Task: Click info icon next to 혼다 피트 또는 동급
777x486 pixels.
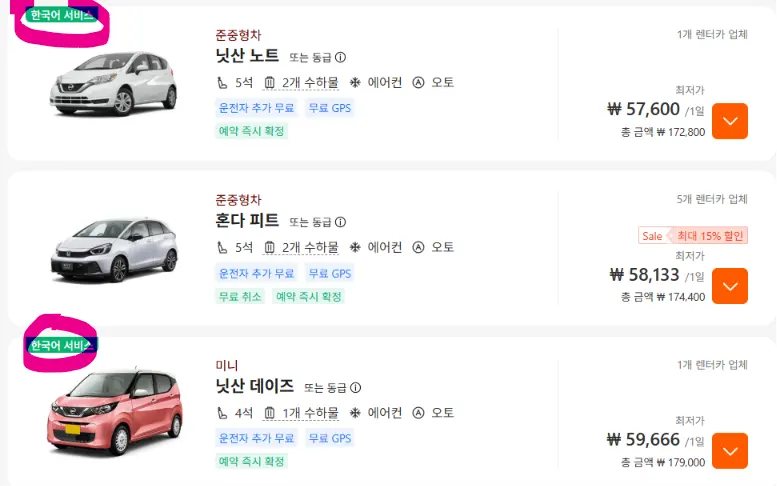Action: click(x=340, y=222)
